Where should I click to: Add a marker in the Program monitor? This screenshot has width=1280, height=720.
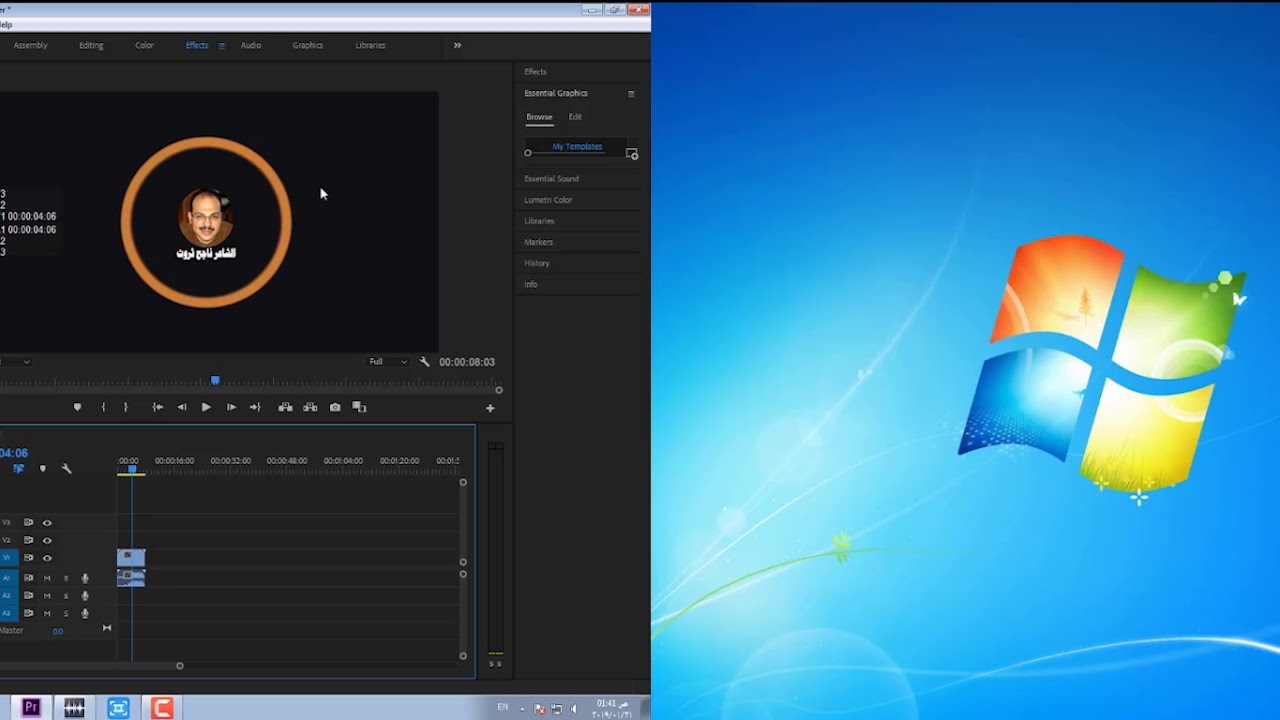point(77,407)
